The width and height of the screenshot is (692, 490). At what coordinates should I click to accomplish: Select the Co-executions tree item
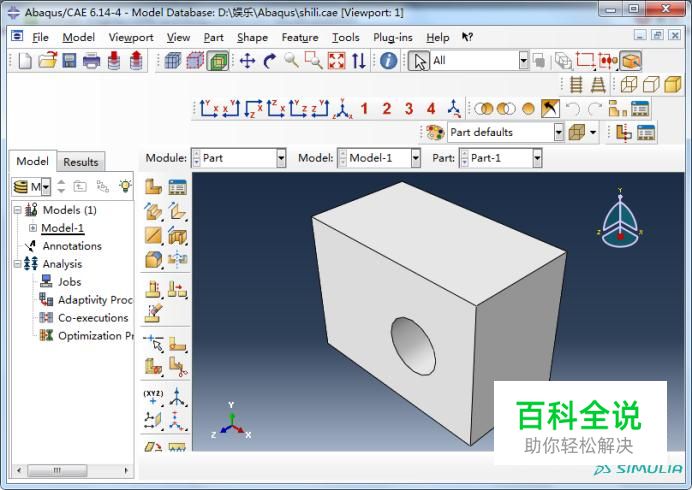(x=93, y=318)
